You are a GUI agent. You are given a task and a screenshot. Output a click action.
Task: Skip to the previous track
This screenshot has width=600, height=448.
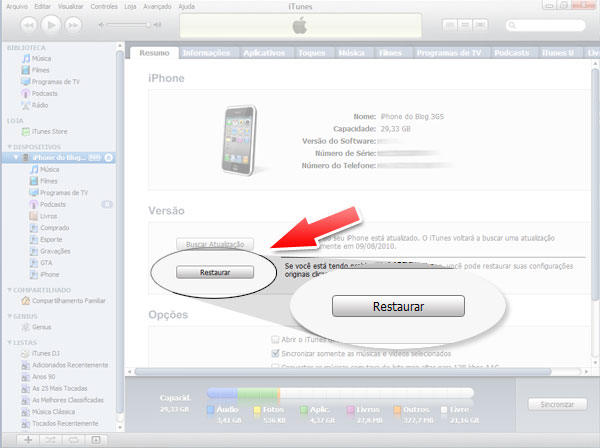[29, 25]
